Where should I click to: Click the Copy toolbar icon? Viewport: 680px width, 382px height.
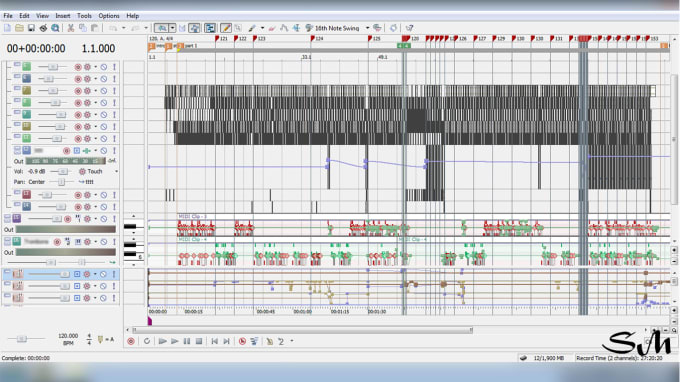point(82,28)
